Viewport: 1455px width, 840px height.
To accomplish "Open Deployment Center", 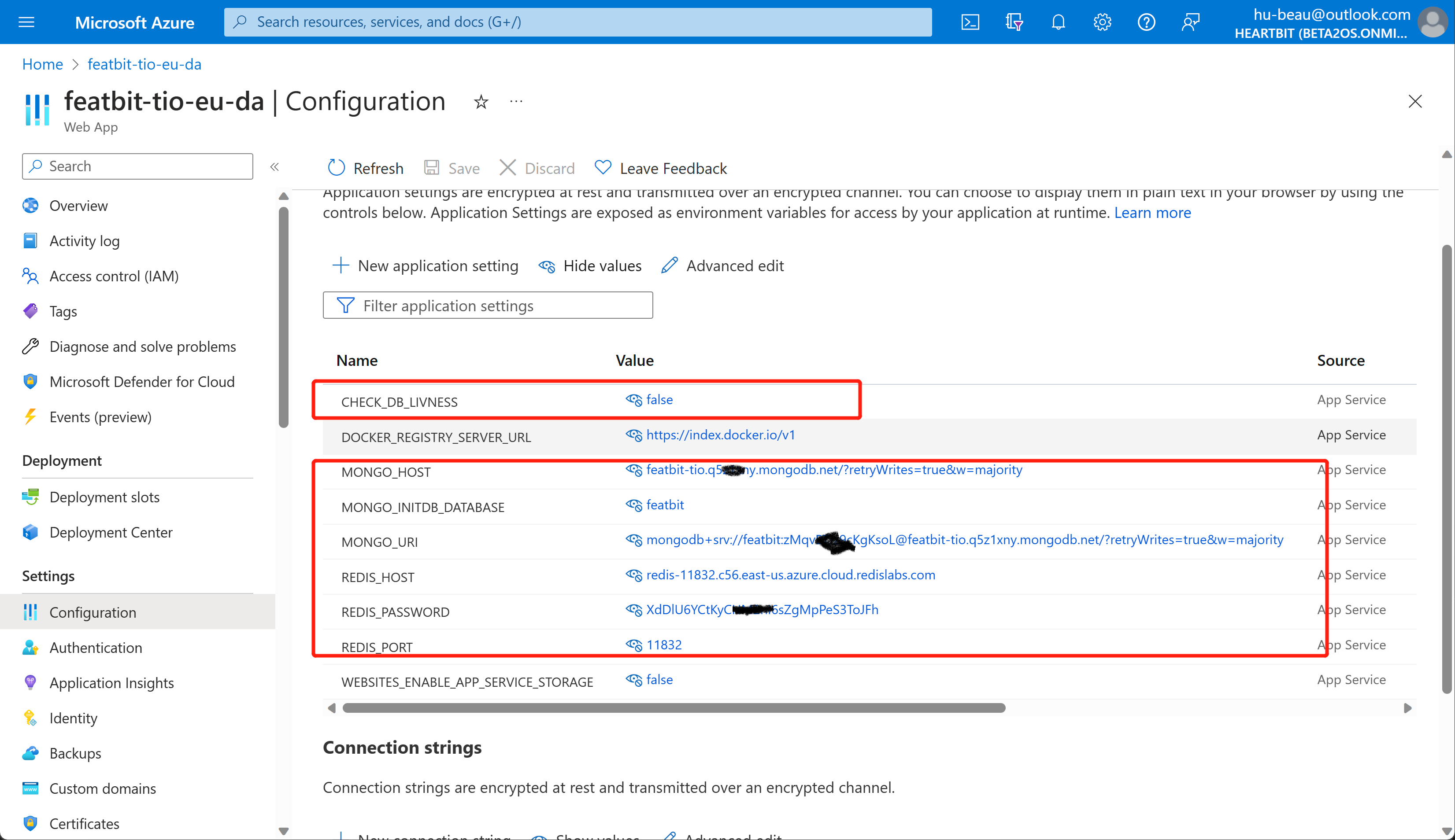I will click(111, 533).
